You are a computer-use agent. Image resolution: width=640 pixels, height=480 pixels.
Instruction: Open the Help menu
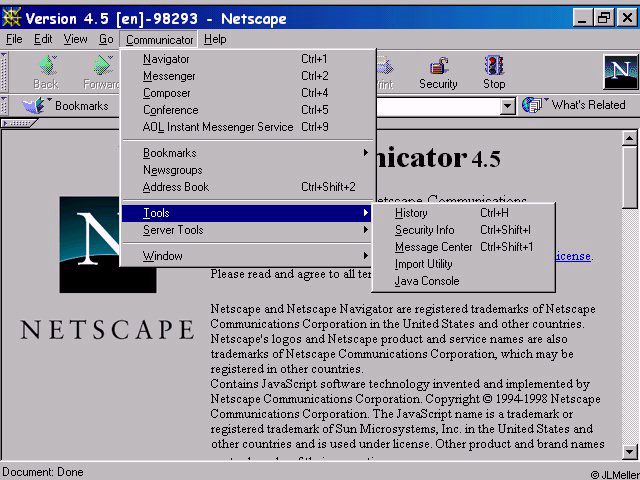(215, 39)
